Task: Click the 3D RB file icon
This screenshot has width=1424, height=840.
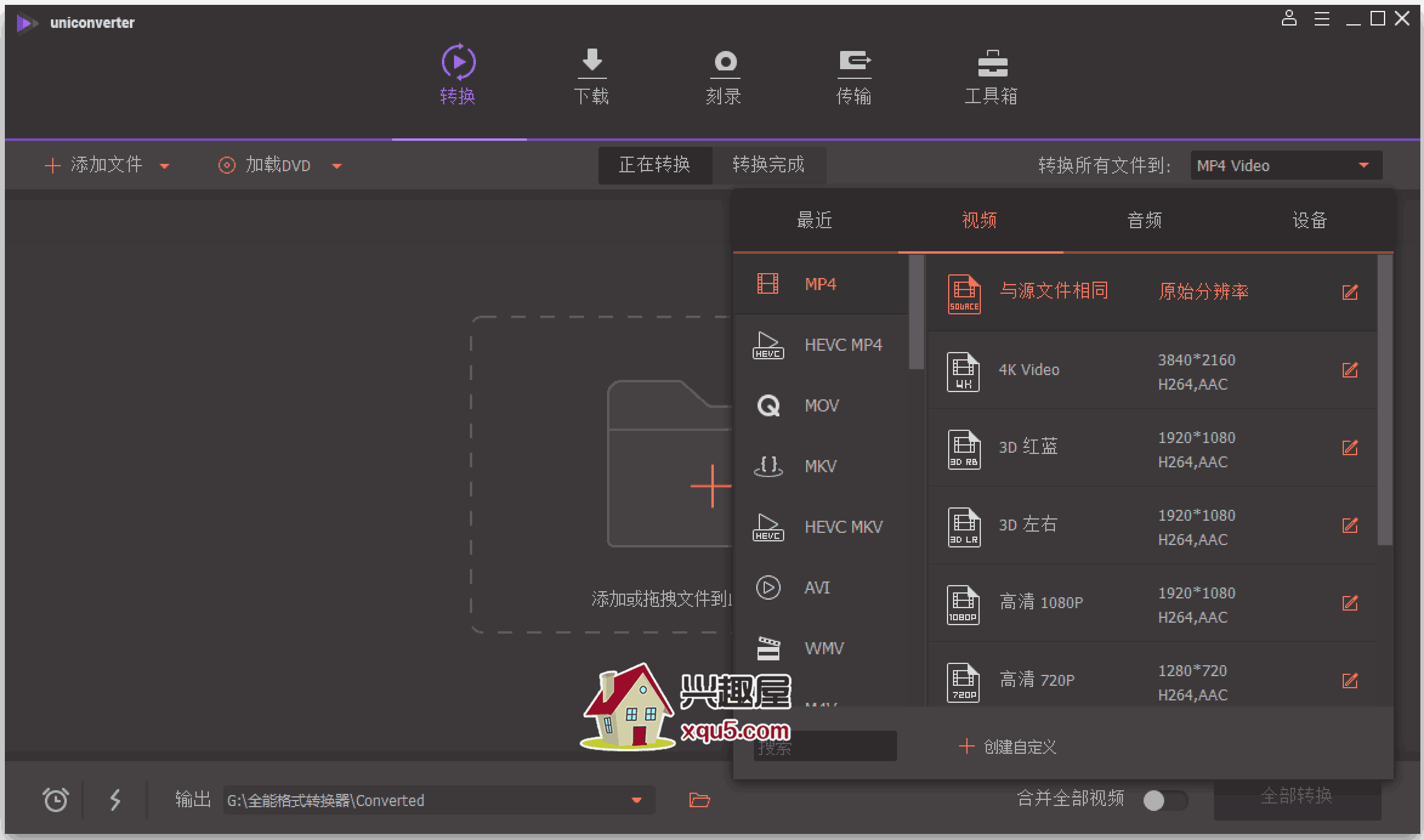Action: 964,450
